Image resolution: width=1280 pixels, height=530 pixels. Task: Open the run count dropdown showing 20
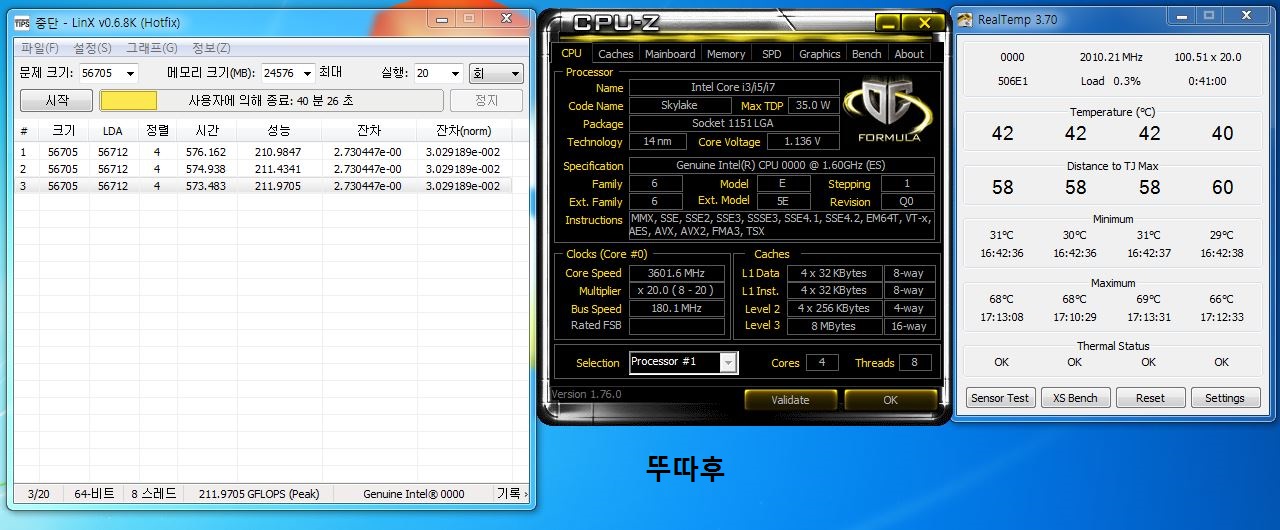click(455, 73)
